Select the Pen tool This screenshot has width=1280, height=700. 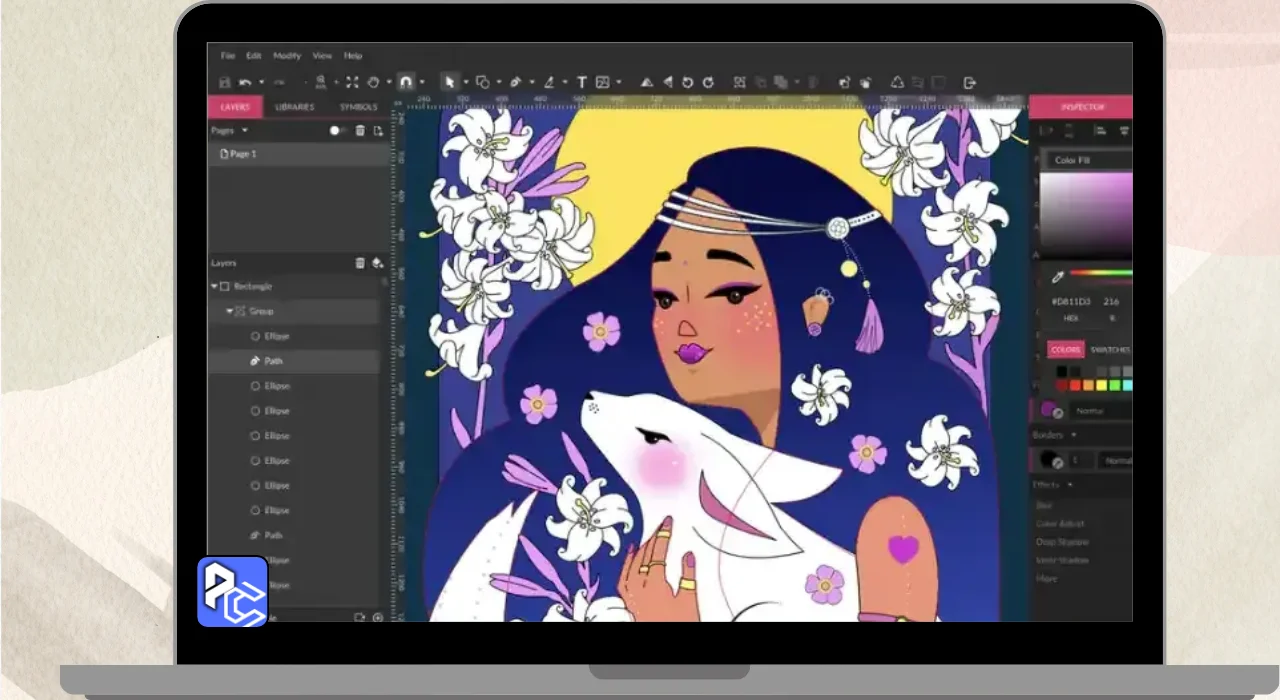[516, 82]
